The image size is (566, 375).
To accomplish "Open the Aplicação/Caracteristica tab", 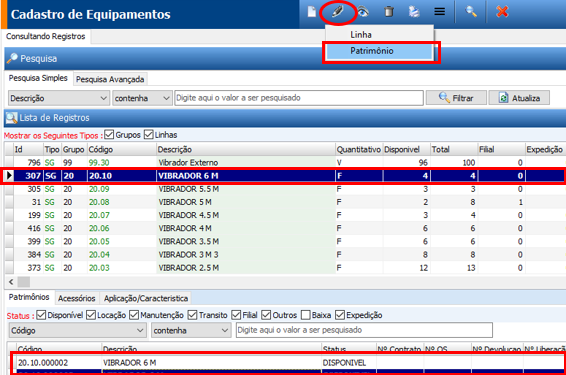I will tap(146, 298).
